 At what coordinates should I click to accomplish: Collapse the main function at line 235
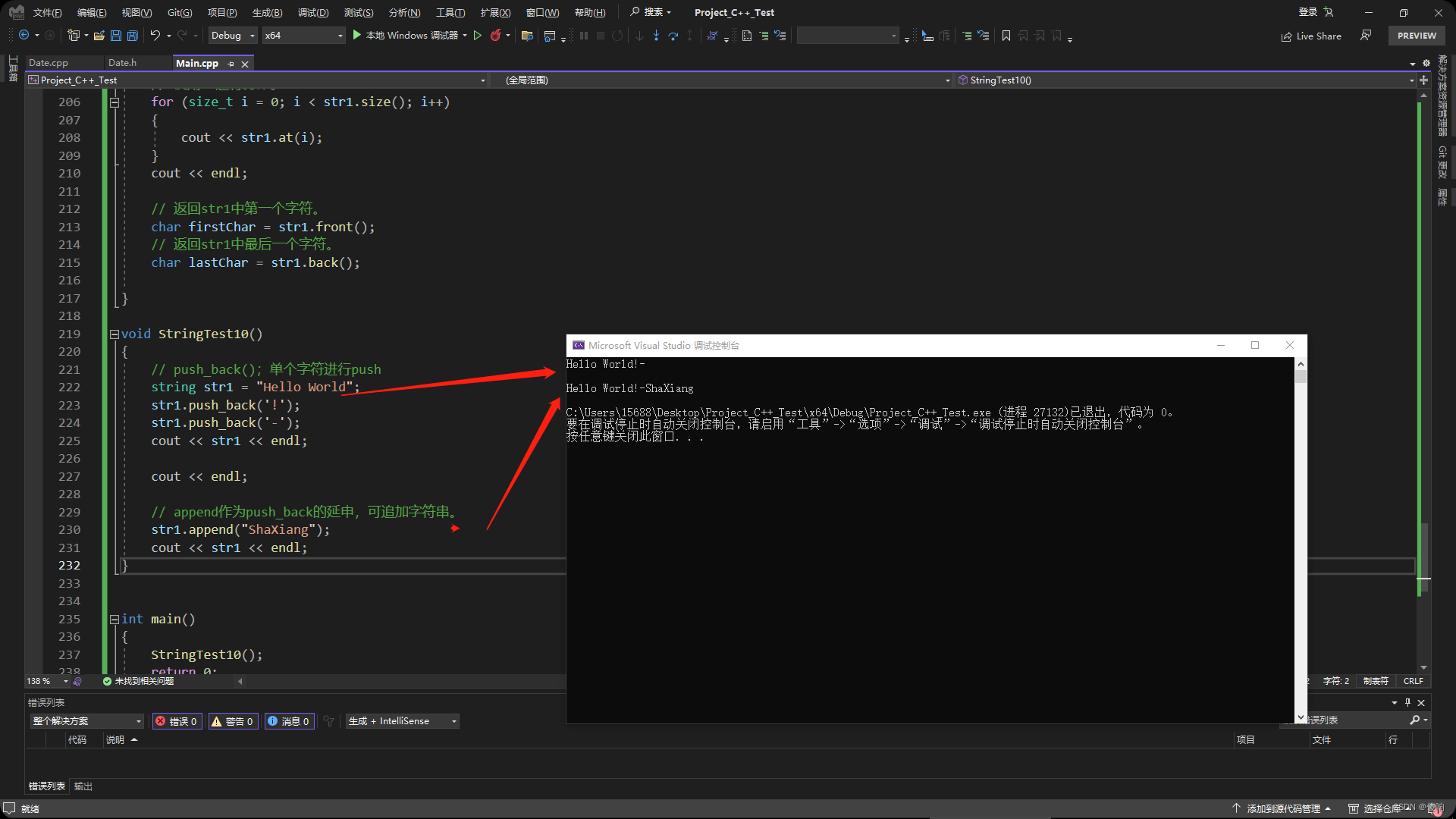115,620
